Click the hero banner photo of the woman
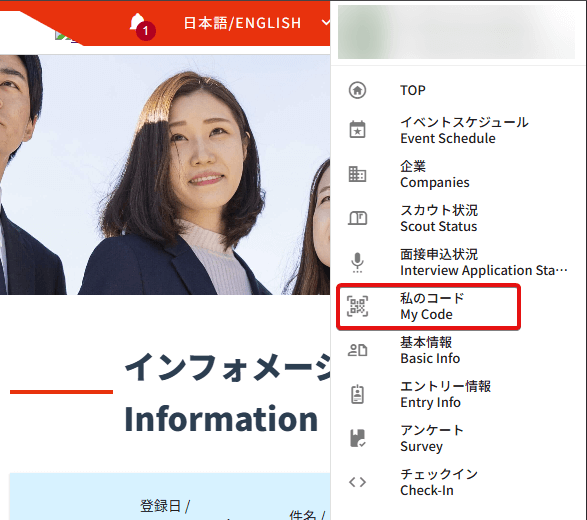Screen dimensions: 587x520 pyautogui.click(x=165, y=175)
